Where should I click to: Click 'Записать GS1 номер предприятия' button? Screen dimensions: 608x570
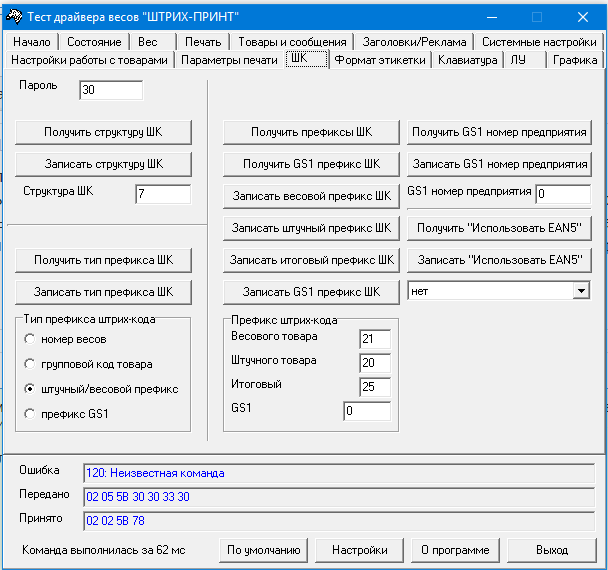pyautogui.click(x=499, y=164)
